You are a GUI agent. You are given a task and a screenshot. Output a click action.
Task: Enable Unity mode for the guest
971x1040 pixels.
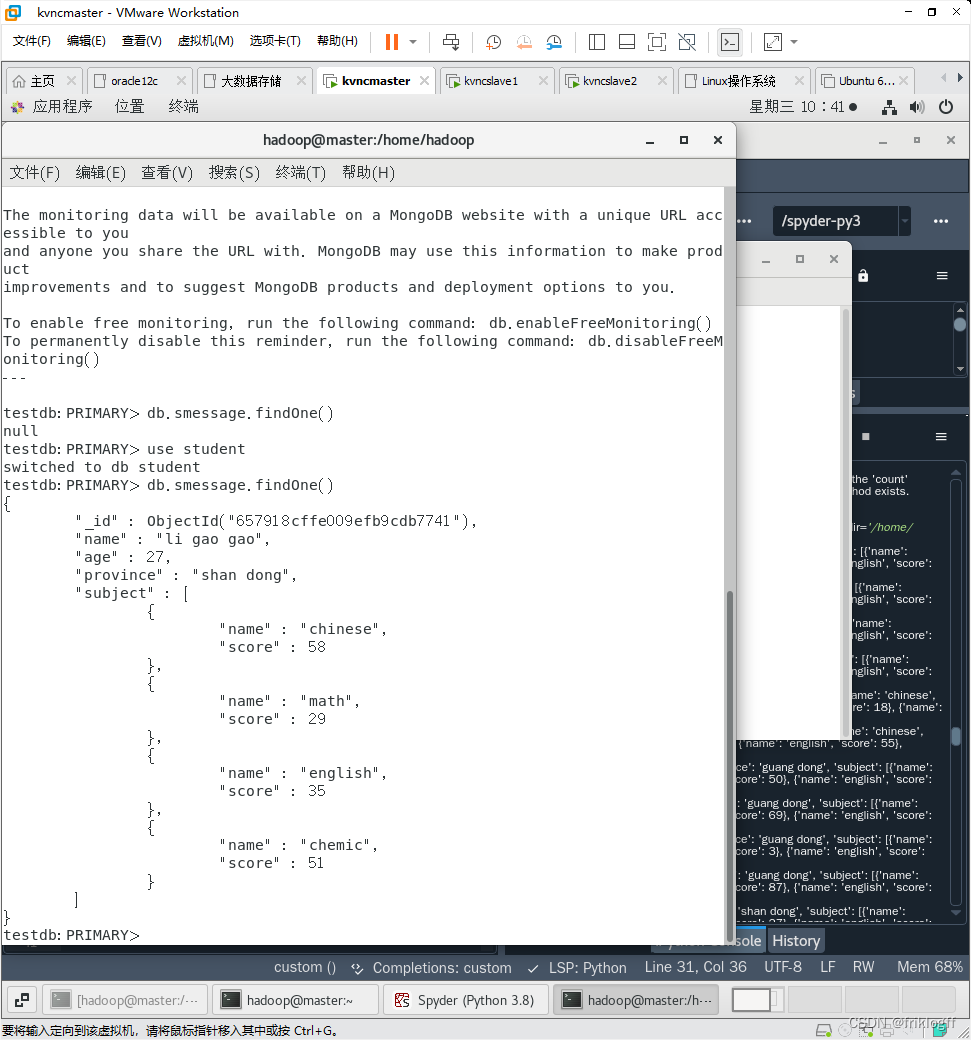tap(686, 42)
